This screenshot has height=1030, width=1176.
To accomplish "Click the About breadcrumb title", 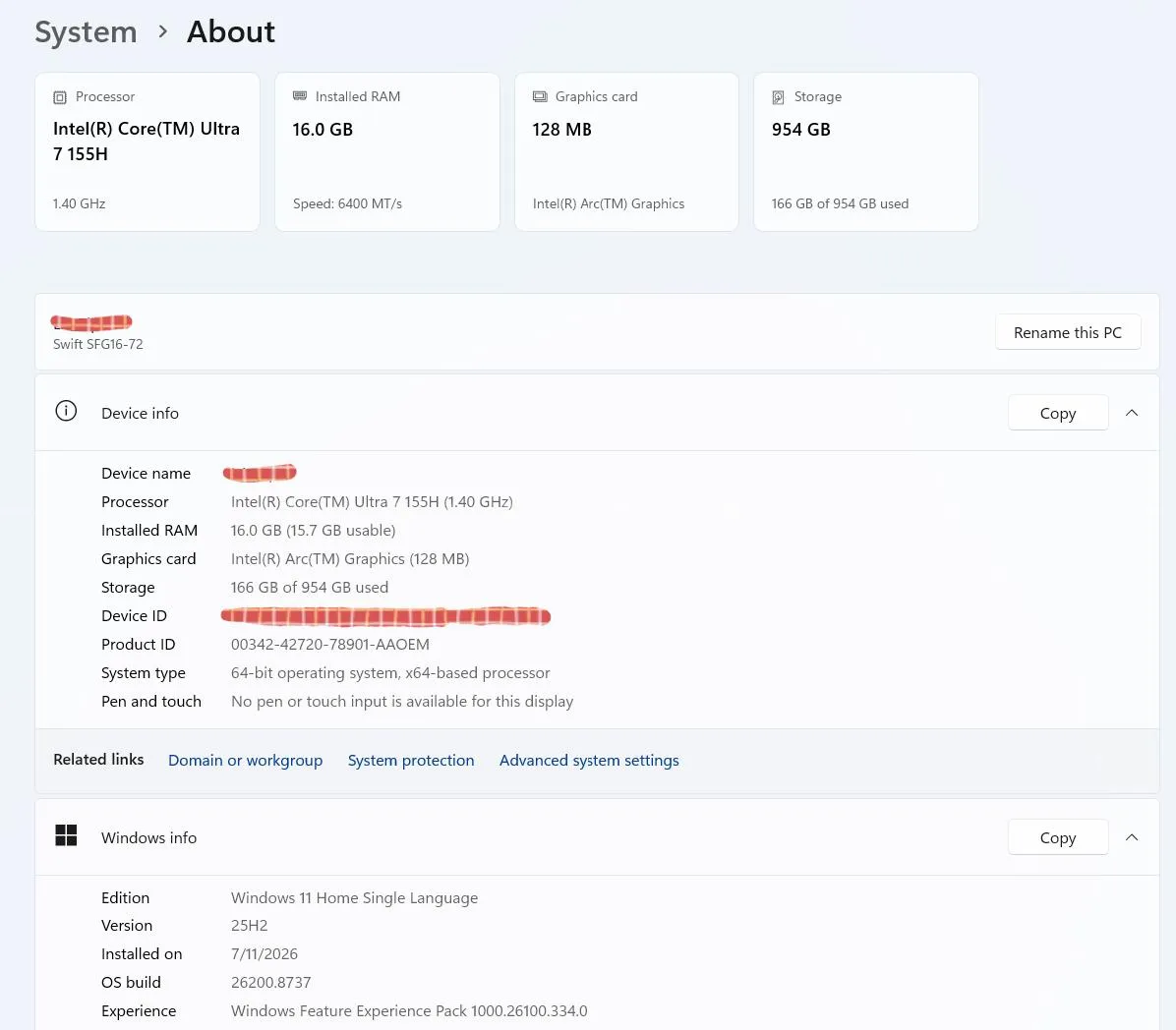I will pyautogui.click(x=231, y=31).
